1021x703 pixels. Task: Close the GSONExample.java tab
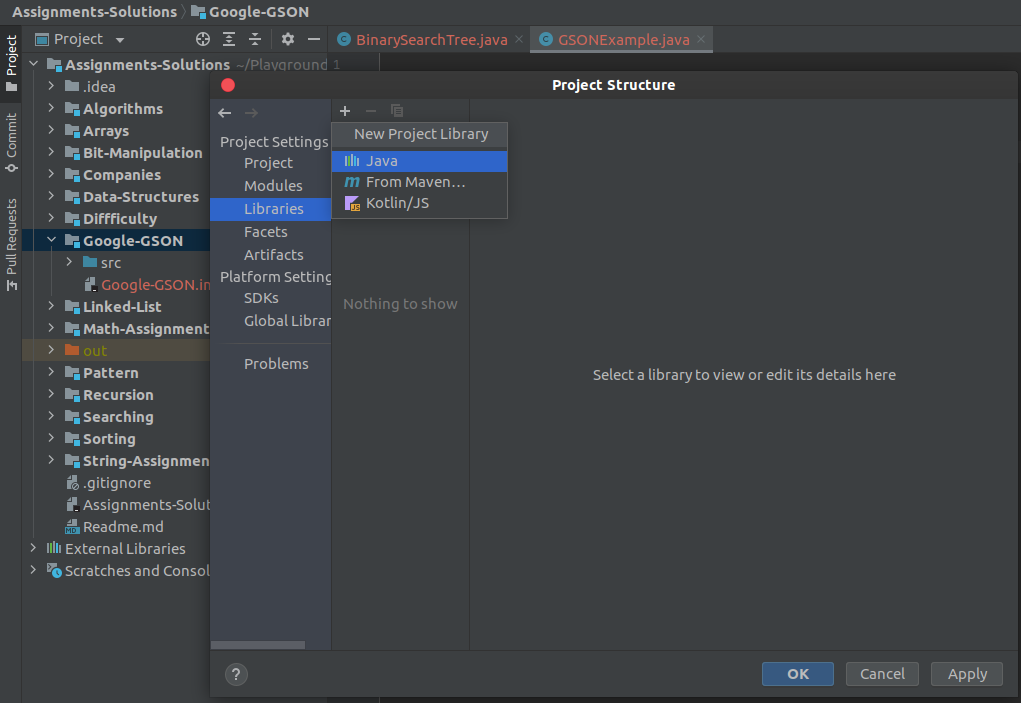[x=701, y=39]
